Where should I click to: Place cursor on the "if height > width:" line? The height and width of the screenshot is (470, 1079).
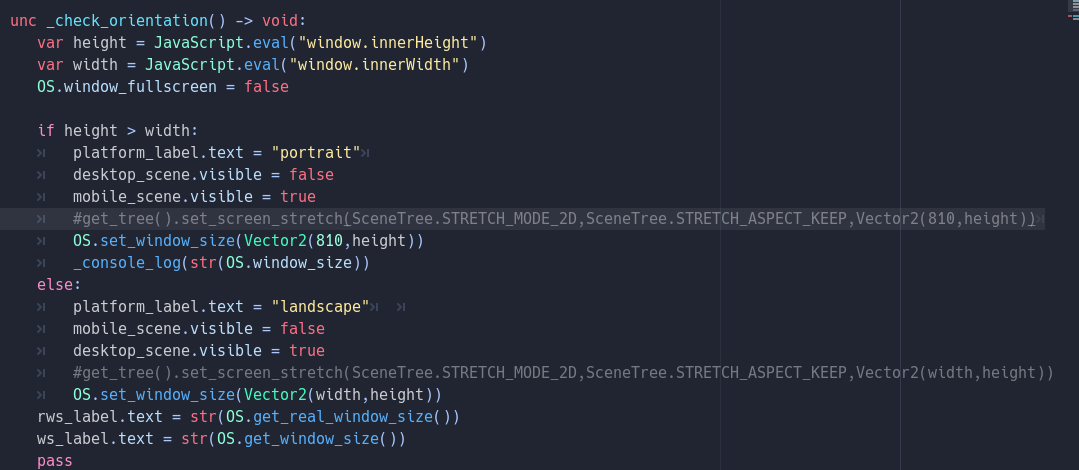point(118,131)
